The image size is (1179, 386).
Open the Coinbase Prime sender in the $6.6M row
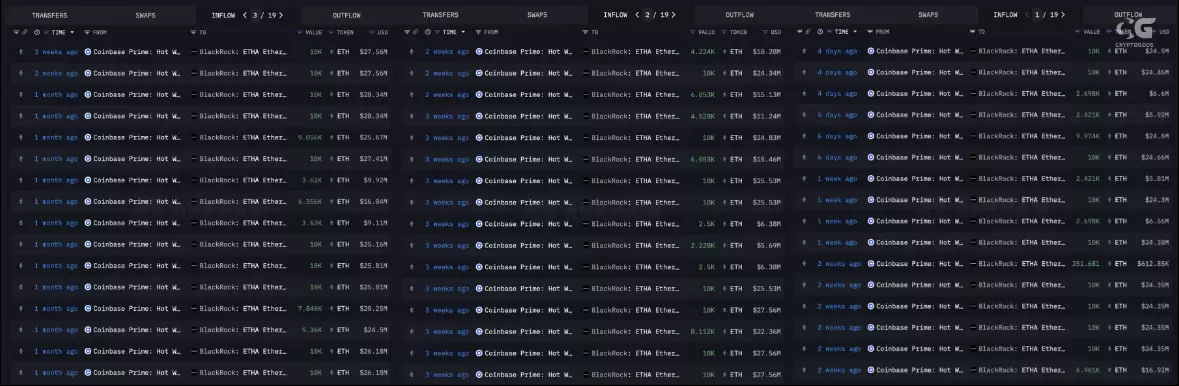coord(915,93)
